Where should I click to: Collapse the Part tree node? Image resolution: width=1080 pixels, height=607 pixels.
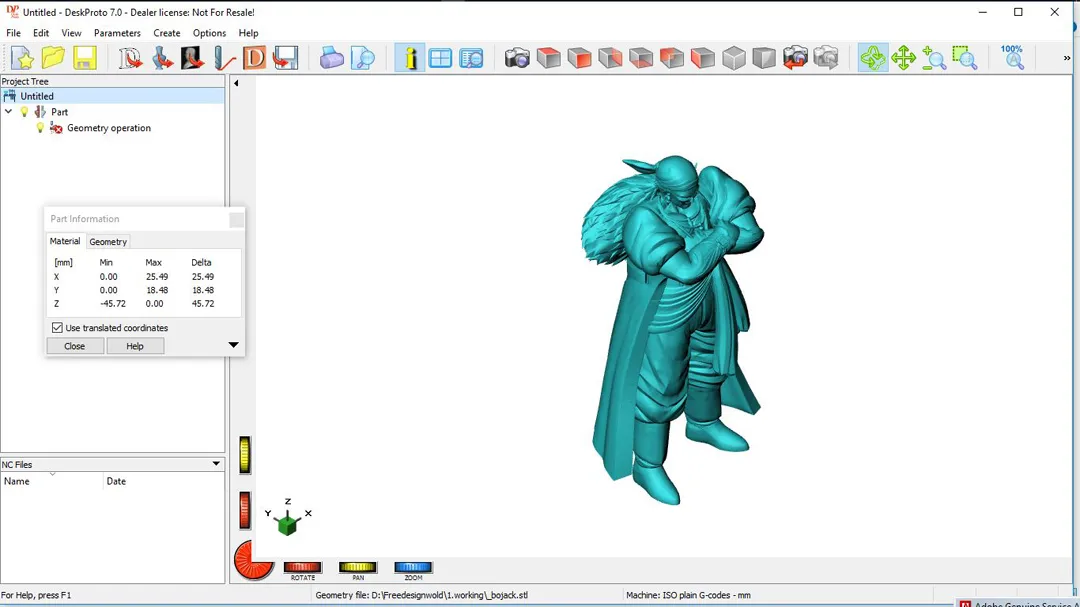(9, 112)
